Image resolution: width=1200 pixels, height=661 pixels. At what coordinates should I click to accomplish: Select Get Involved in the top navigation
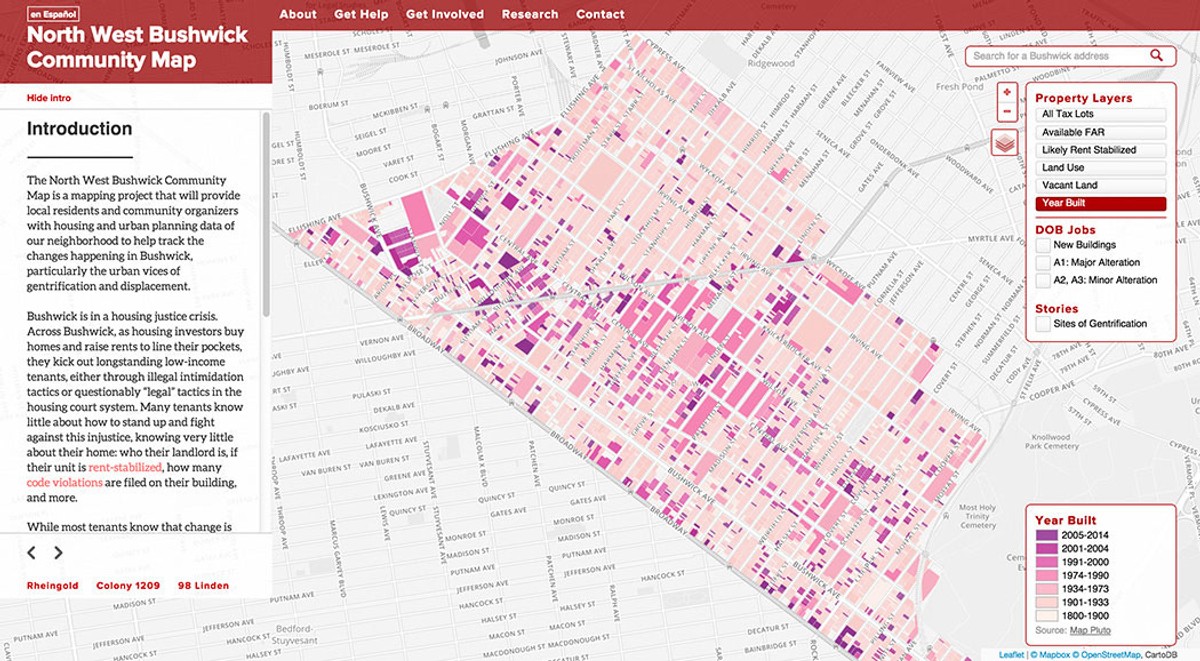click(445, 14)
